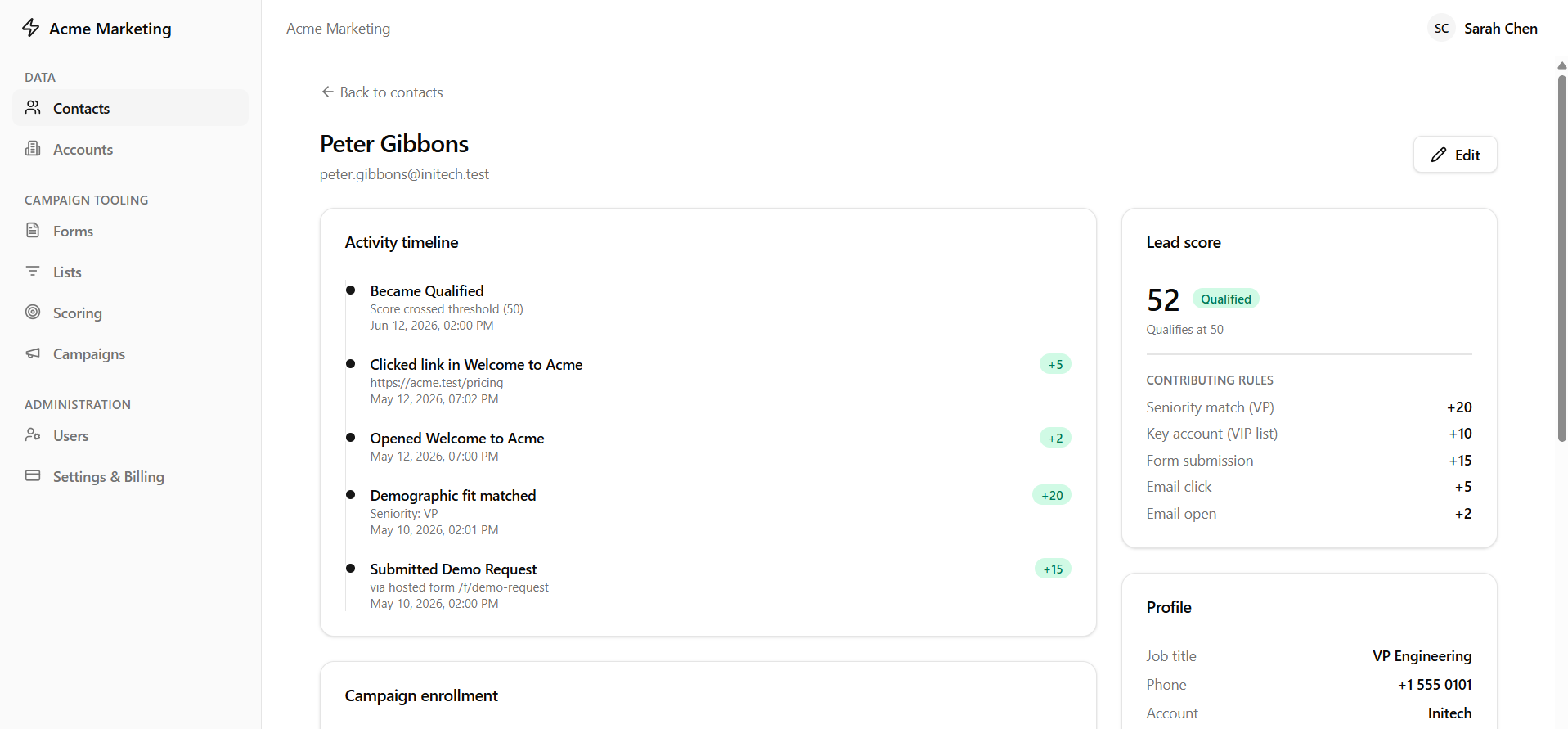Click the Submitted Demo Request timeline bullet
Viewport: 1568px width, 729px height.
[x=350, y=568]
